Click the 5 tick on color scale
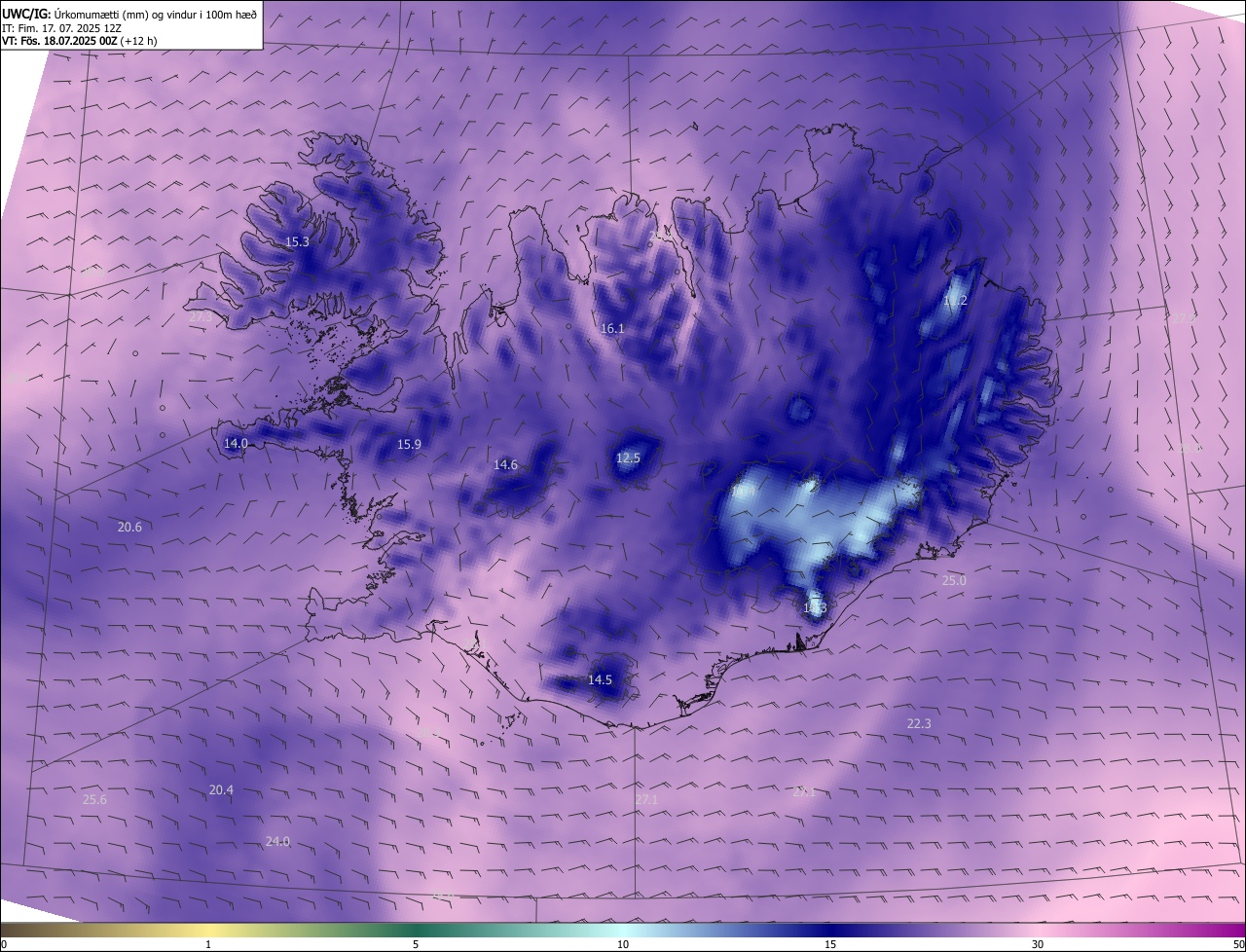The width and height of the screenshot is (1246, 952). 416,944
